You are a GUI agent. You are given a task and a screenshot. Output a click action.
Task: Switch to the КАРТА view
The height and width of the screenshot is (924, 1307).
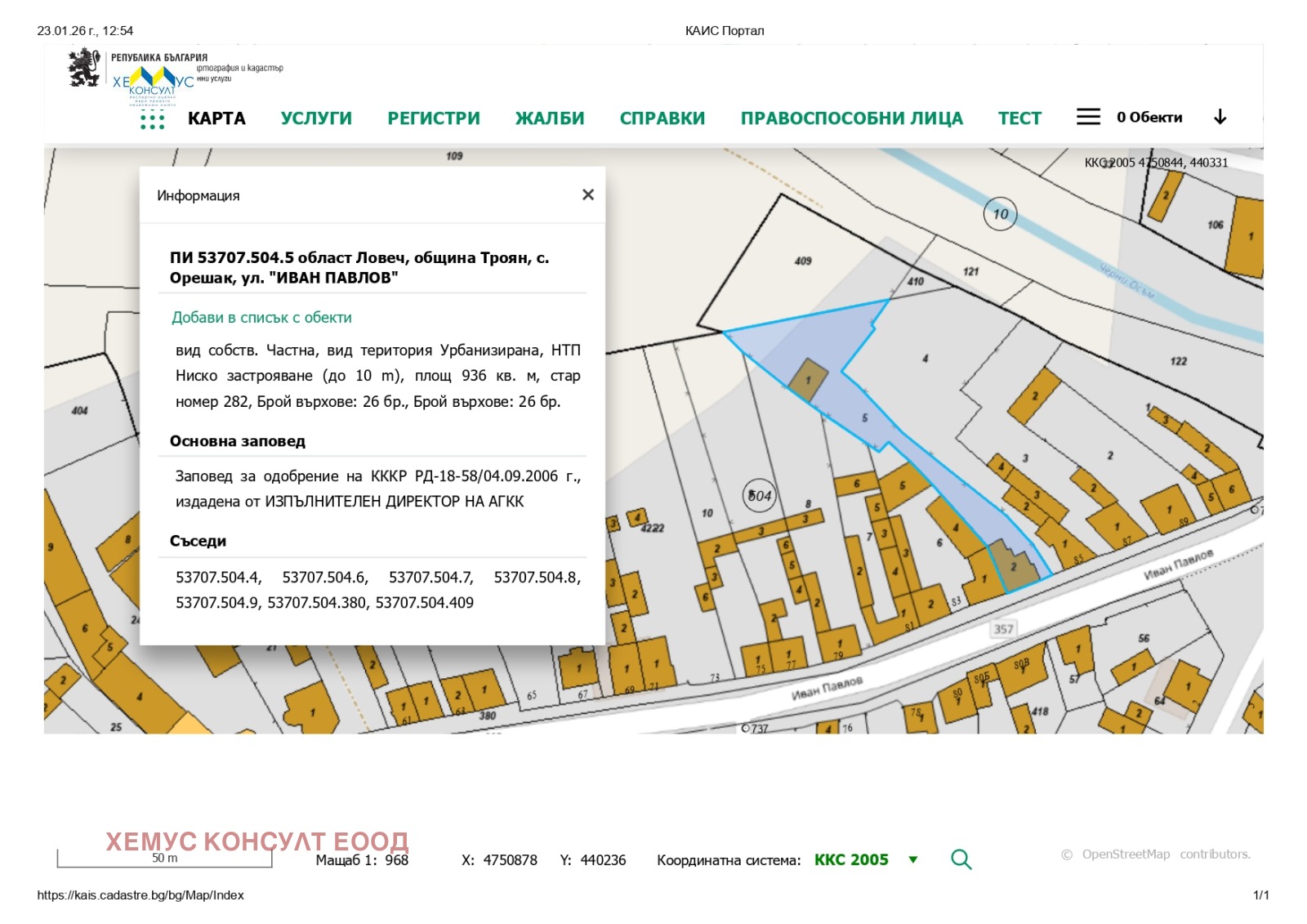point(216,118)
